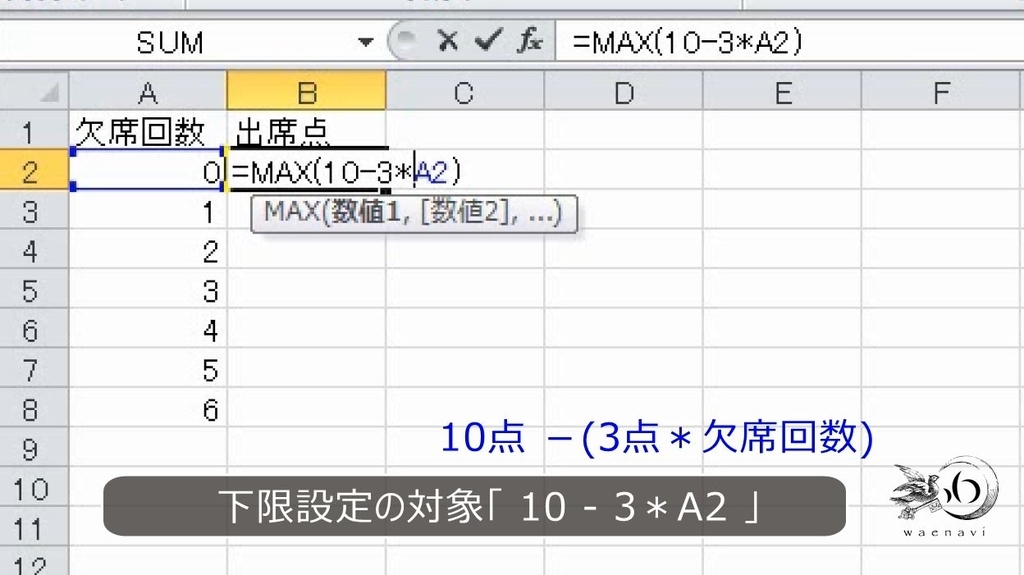Viewport: 1024px width, 575px height.
Task: Cancel the formula entry with X icon
Action: click(448, 41)
